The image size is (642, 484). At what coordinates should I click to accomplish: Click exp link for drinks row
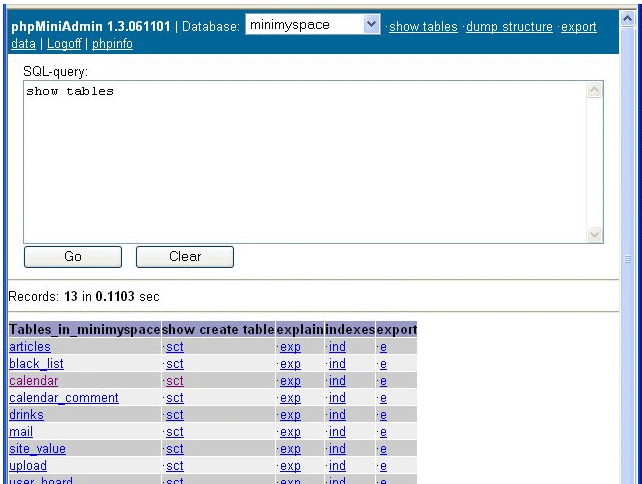coord(290,415)
